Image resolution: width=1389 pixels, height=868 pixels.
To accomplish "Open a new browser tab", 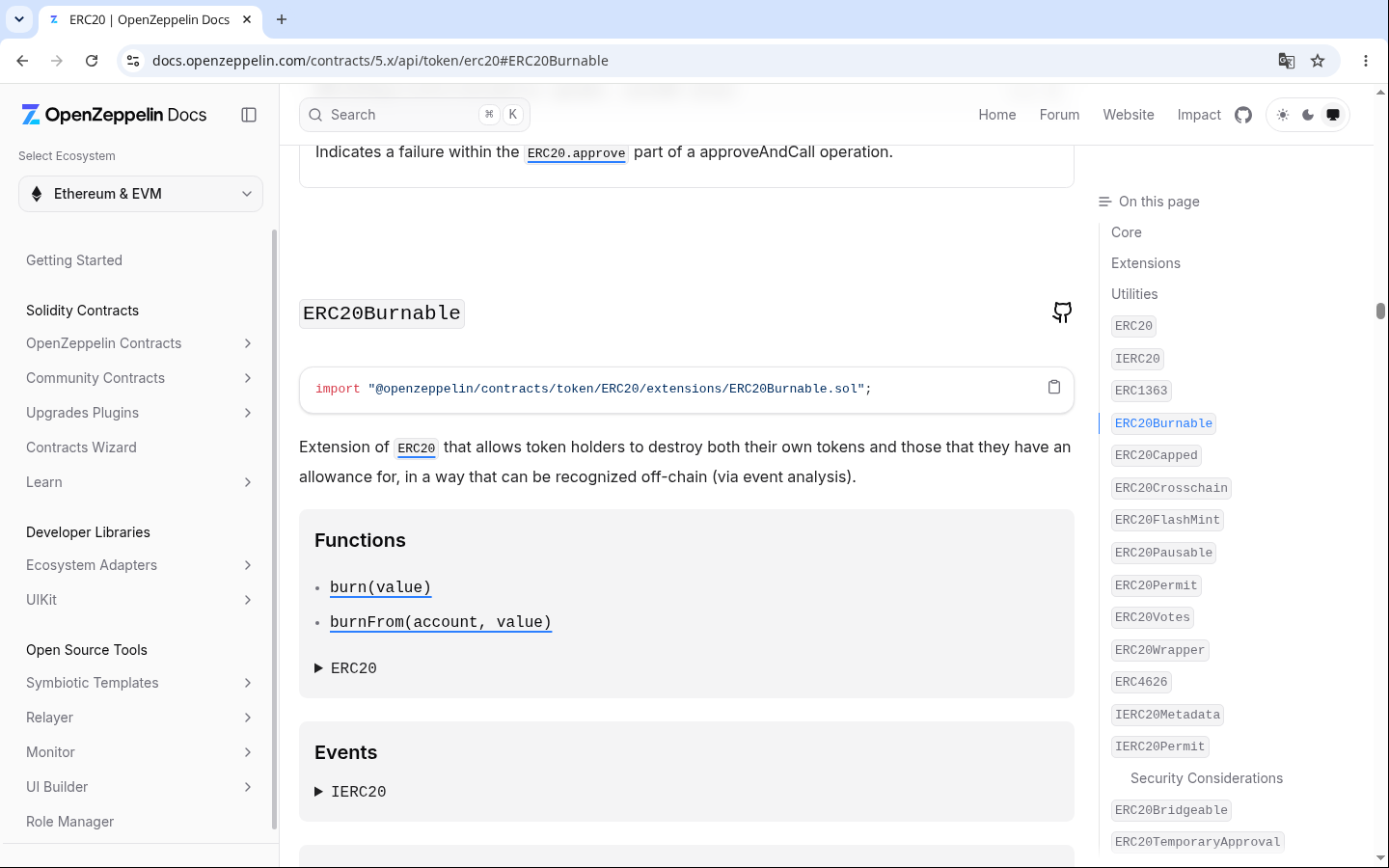I will click(x=282, y=19).
